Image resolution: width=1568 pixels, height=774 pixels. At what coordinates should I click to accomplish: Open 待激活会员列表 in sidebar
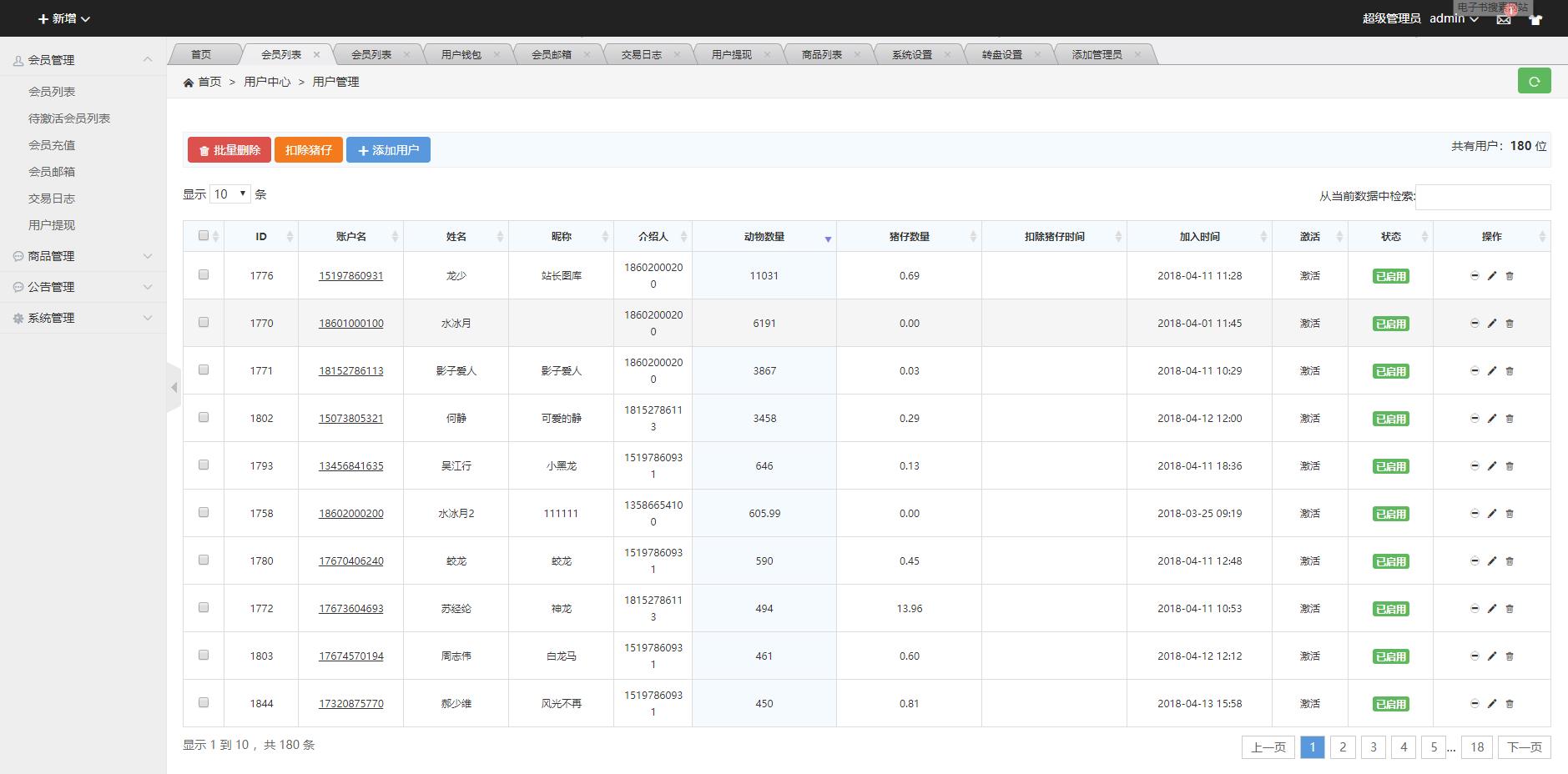(x=69, y=118)
